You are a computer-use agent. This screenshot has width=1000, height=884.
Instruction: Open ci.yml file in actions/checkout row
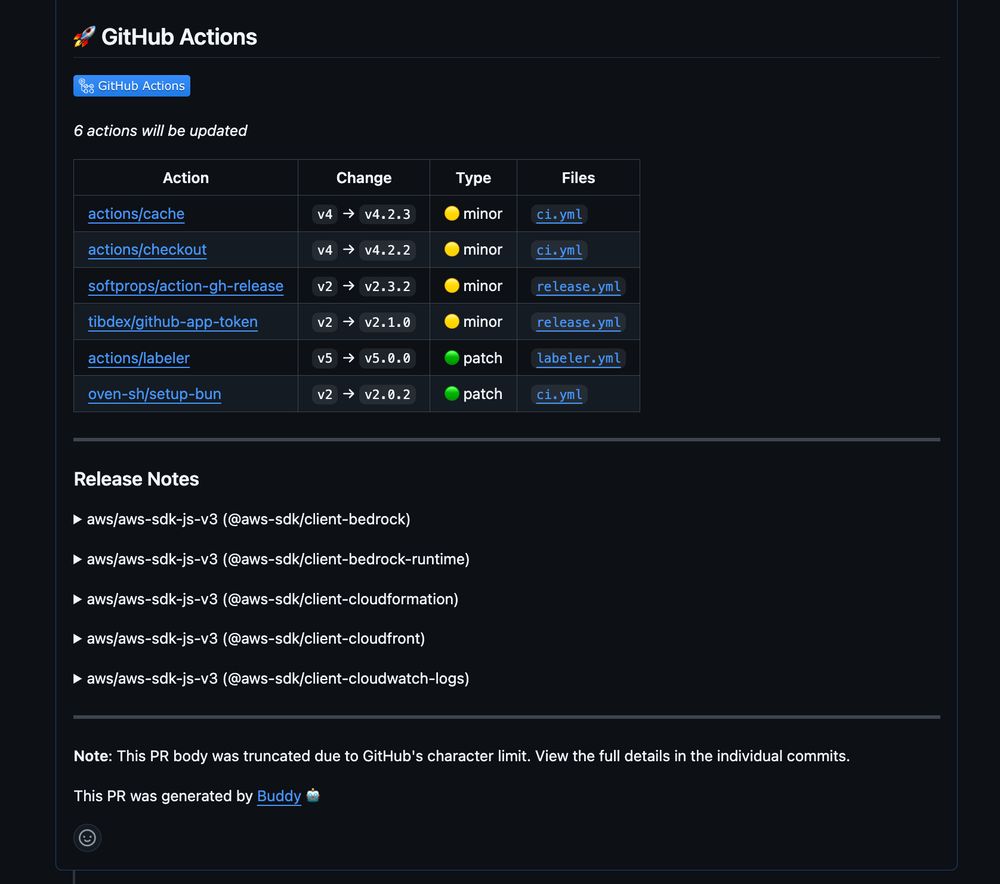tap(559, 250)
